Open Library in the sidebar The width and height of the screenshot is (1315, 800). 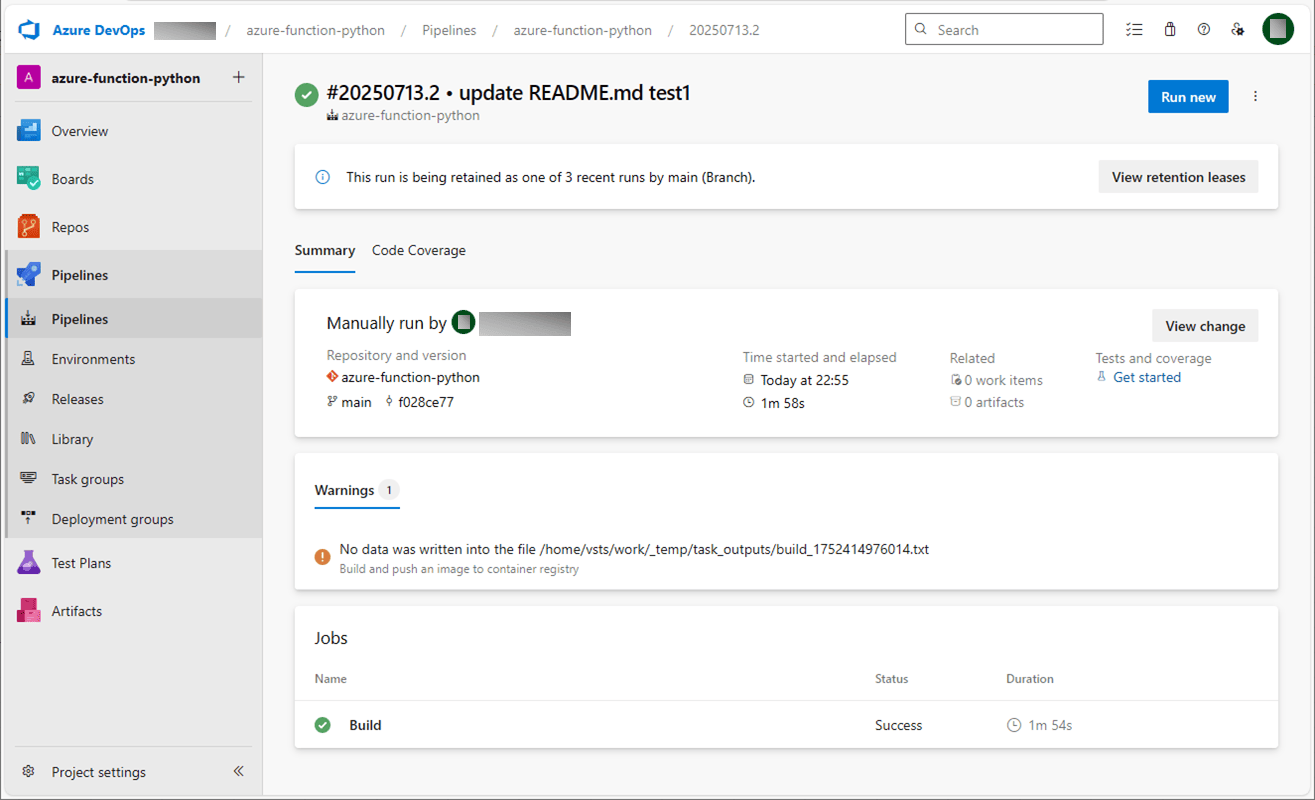pyautogui.click(x=134, y=439)
